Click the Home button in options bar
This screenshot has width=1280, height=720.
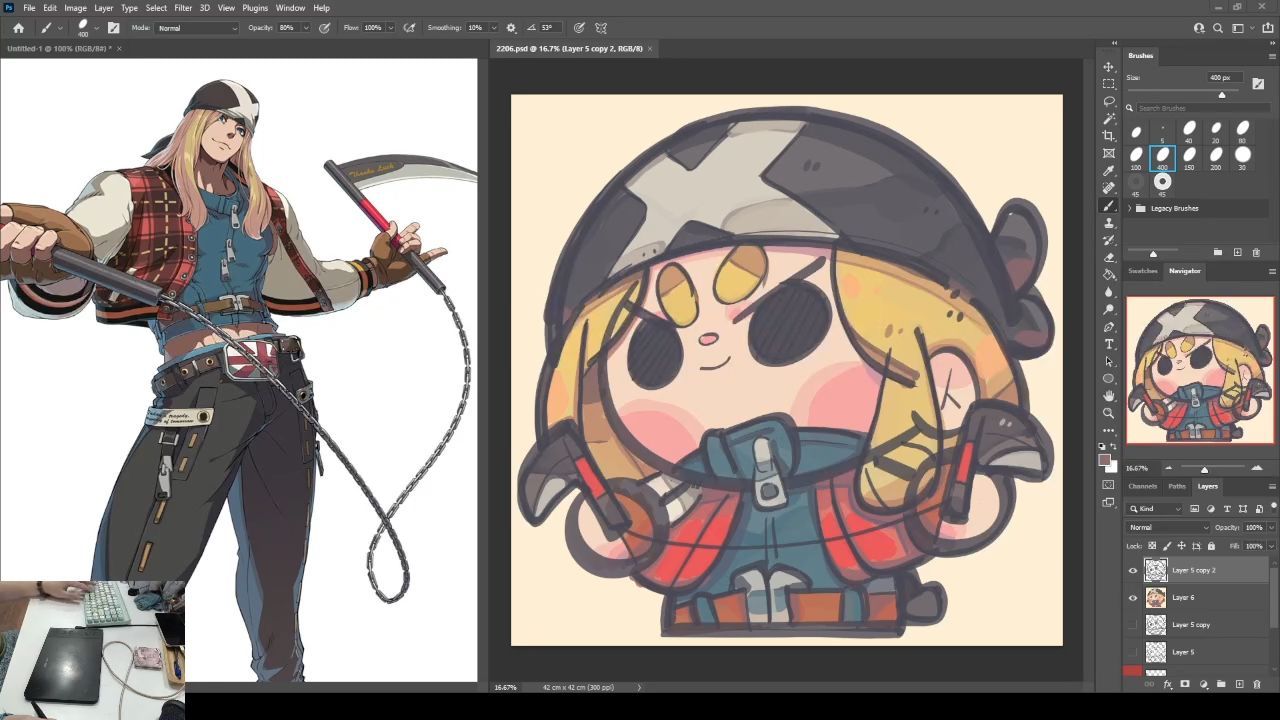tap(18, 28)
